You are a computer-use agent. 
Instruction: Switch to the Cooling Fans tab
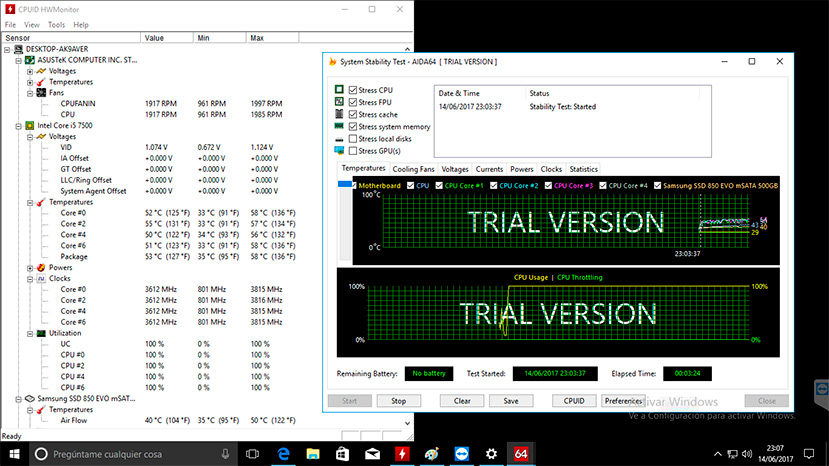click(x=413, y=169)
